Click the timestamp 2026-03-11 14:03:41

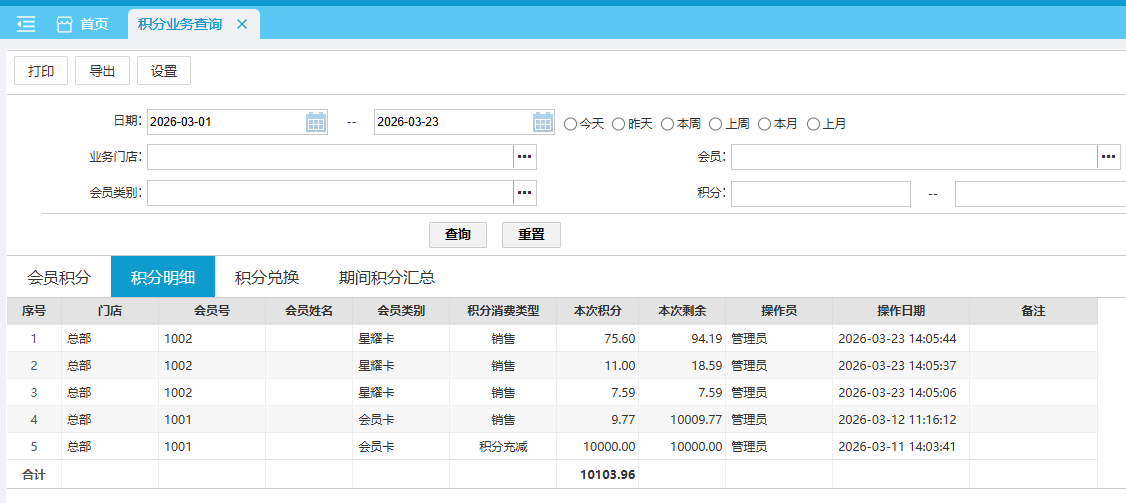[x=897, y=447]
